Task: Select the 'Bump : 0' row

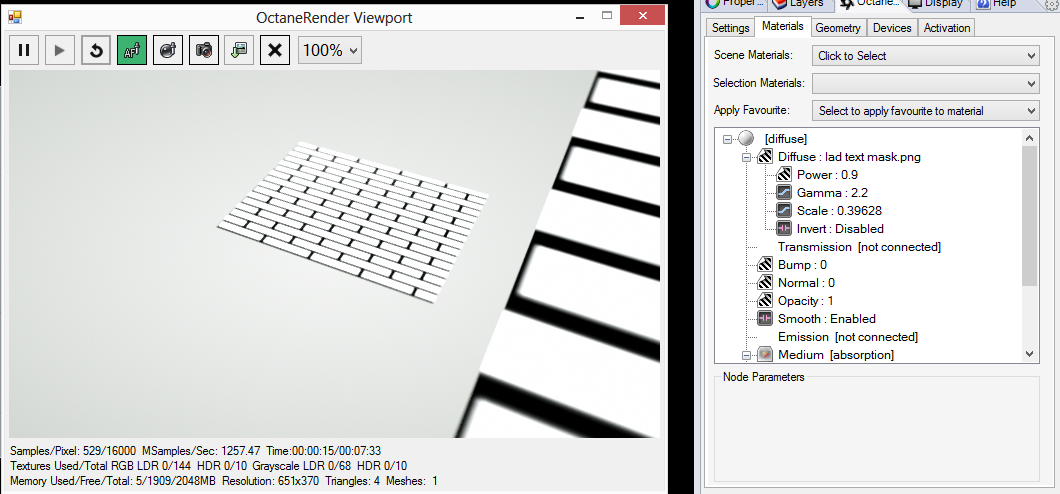Action: (x=802, y=265)
